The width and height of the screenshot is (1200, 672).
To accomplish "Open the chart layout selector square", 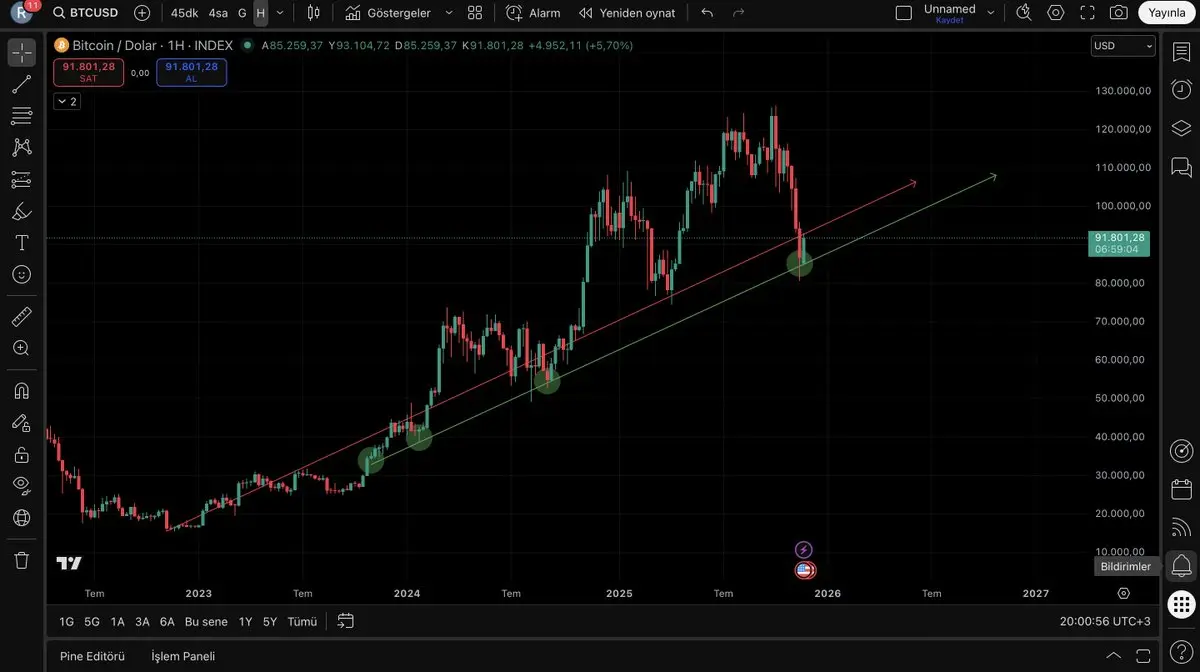I will (x=904, y=13).
